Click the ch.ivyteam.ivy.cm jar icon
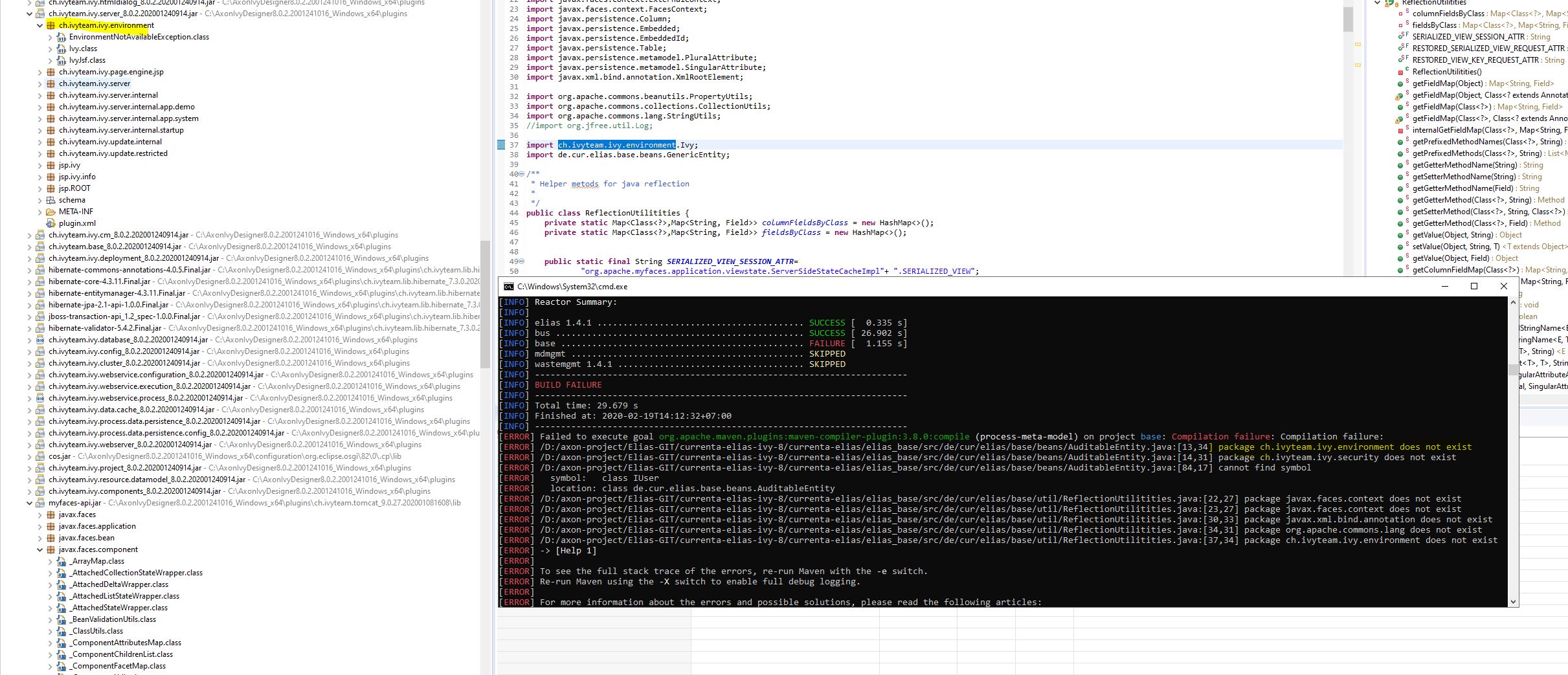1568x675 pixels. [x=40, y=235]
